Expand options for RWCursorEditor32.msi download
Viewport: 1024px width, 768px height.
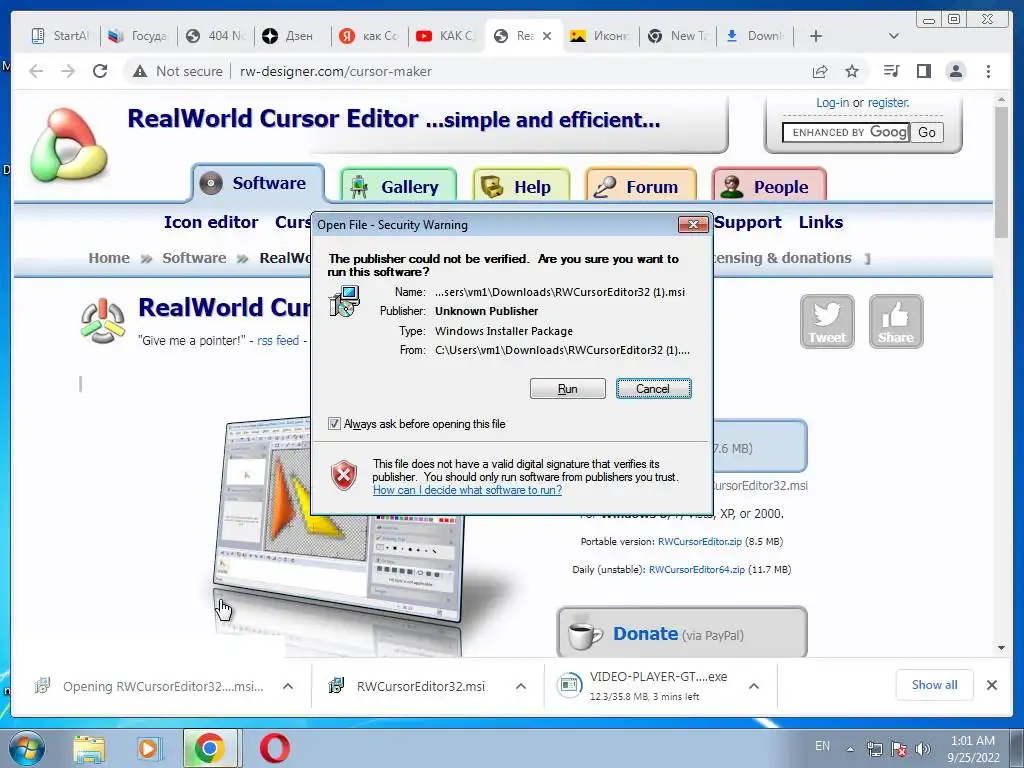point(520,686)
